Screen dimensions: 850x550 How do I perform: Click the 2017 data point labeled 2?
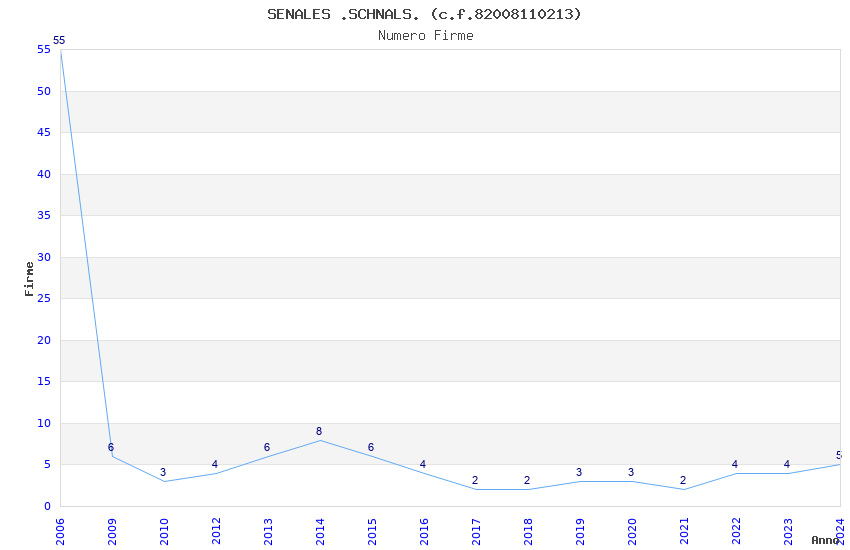click(x=475, y=489)
